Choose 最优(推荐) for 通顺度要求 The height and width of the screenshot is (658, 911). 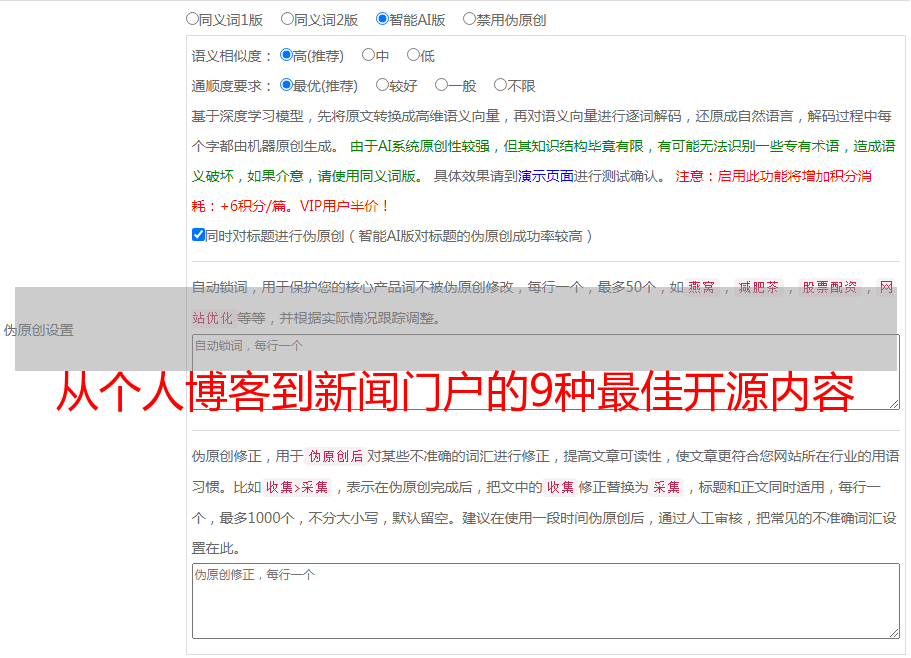tap(286, 85)
